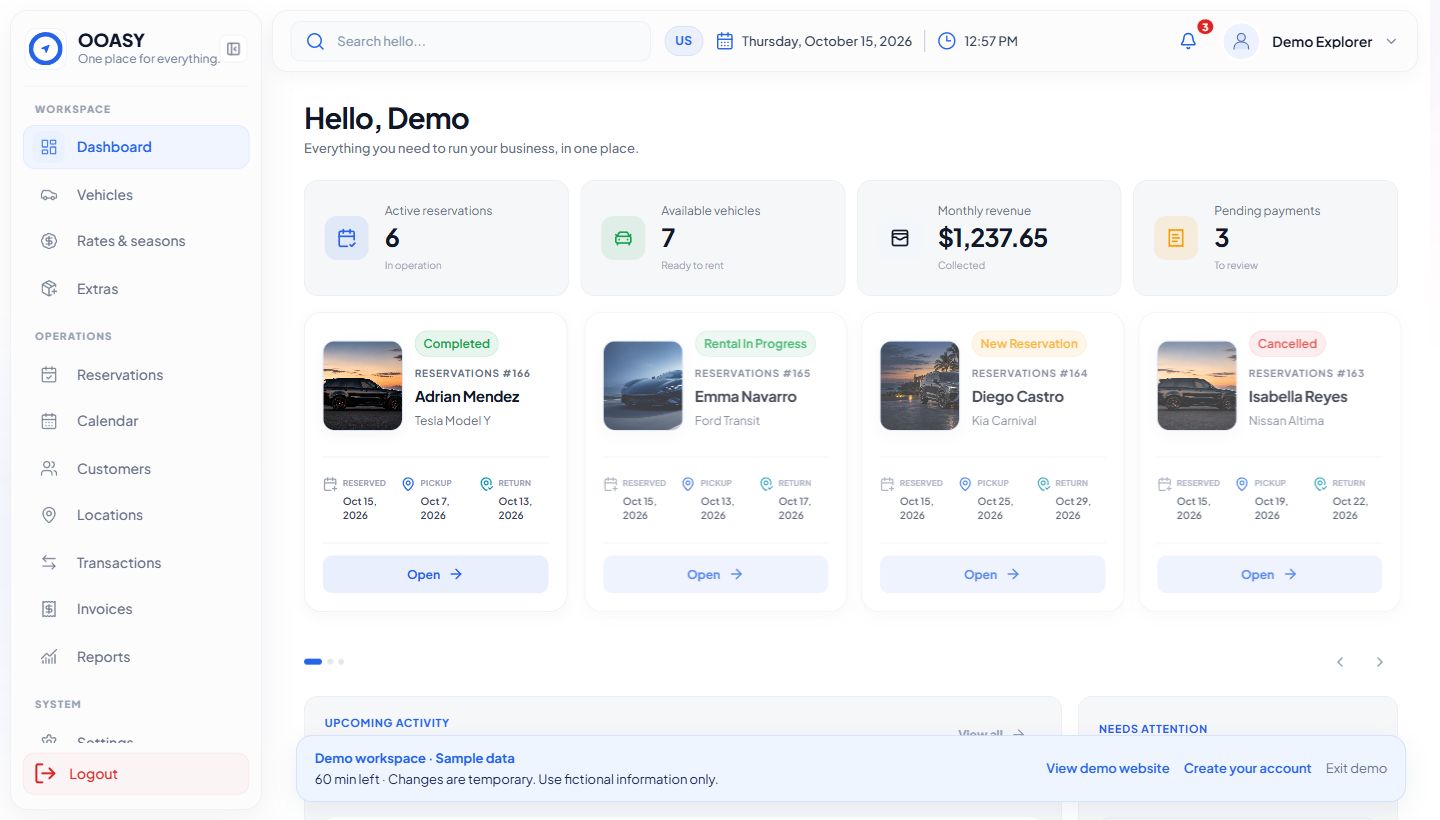
Task: Click the Active reservations calendar icon
Action: tap(347, 238)
